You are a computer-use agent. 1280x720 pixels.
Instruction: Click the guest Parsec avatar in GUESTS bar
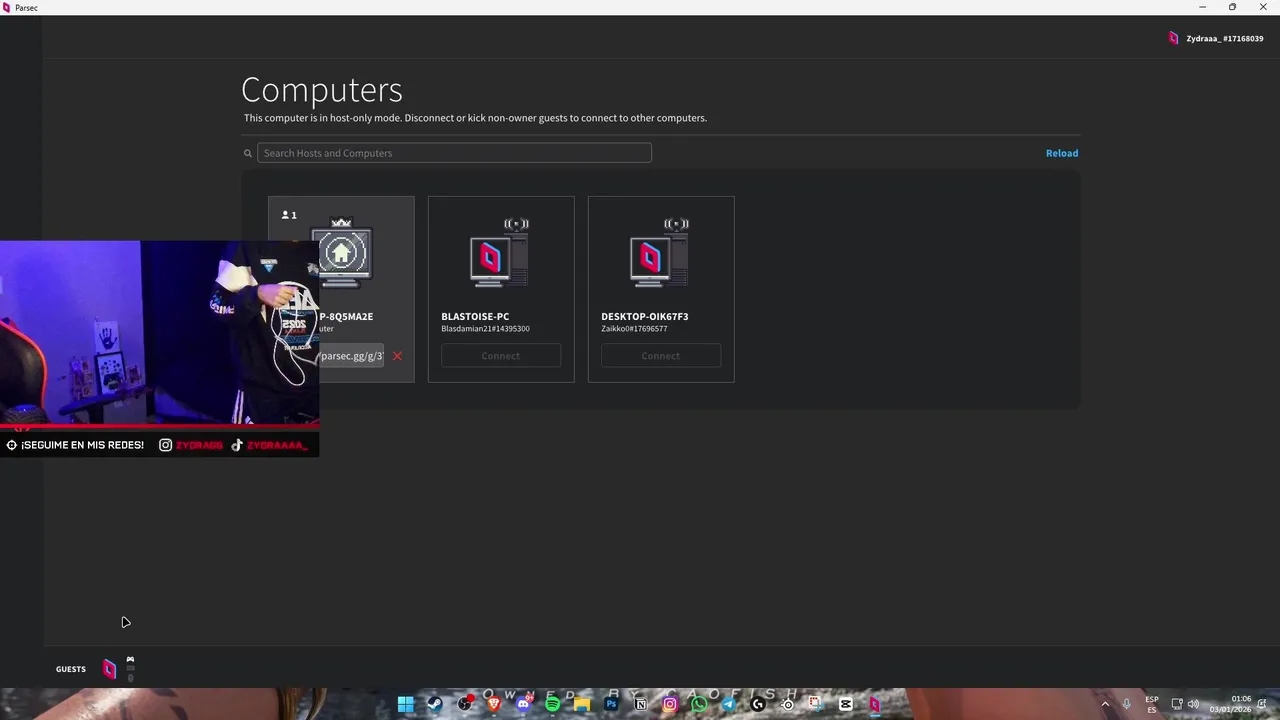(109, 669)
